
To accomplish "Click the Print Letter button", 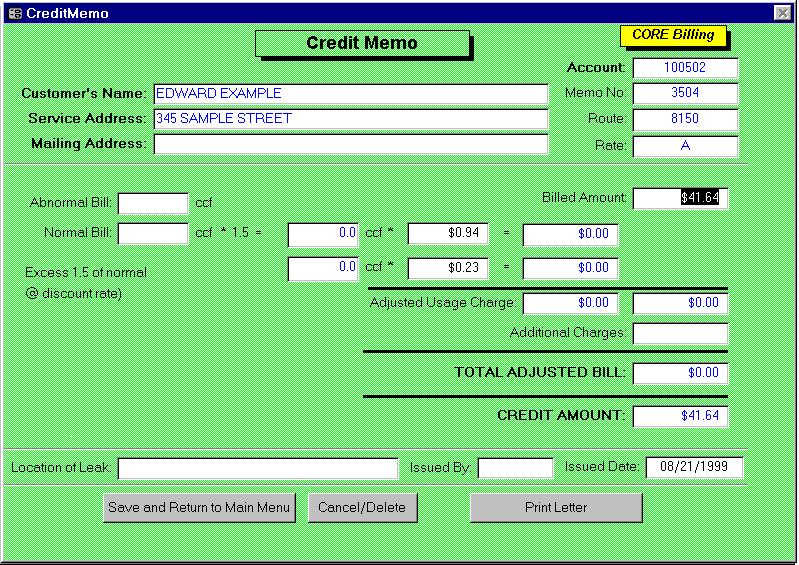I will coord(556,507).
